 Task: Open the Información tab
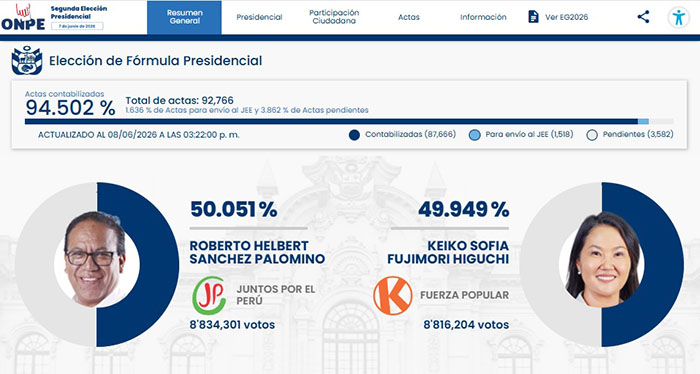tap(483, 17)
